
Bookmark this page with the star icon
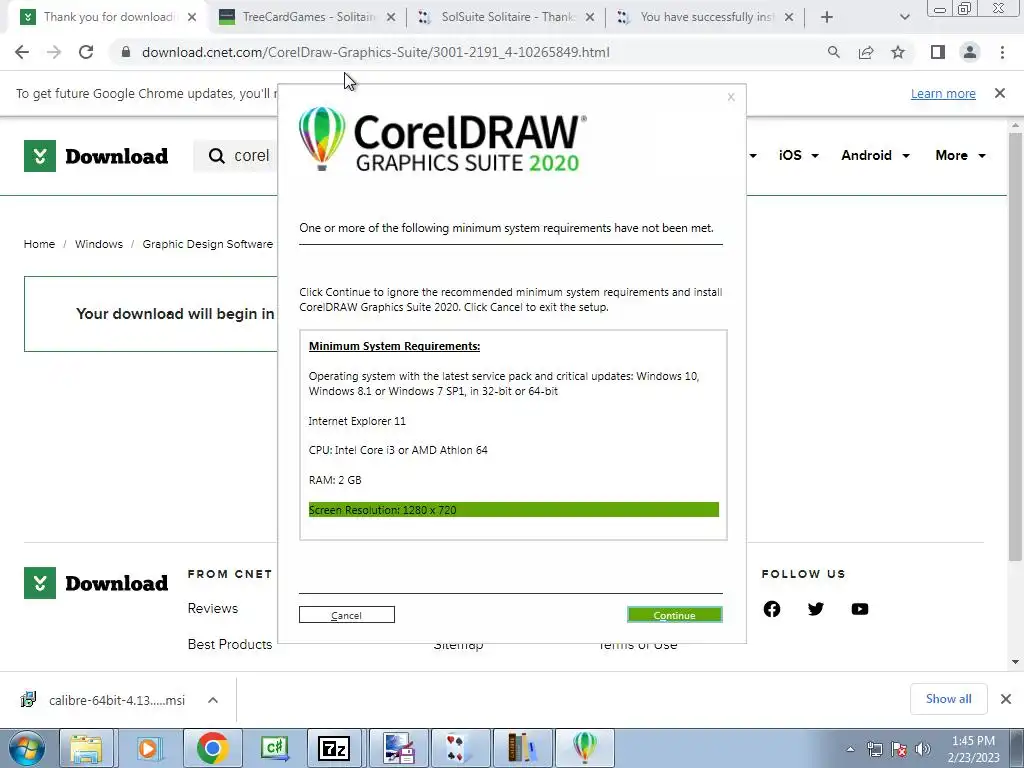tap(898, 52)
